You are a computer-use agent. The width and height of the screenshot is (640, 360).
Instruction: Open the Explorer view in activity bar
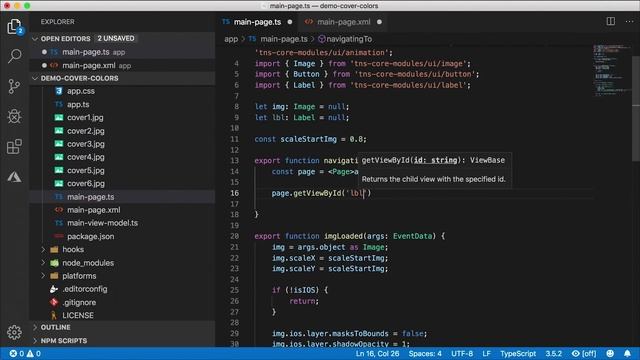coord(14,27)
